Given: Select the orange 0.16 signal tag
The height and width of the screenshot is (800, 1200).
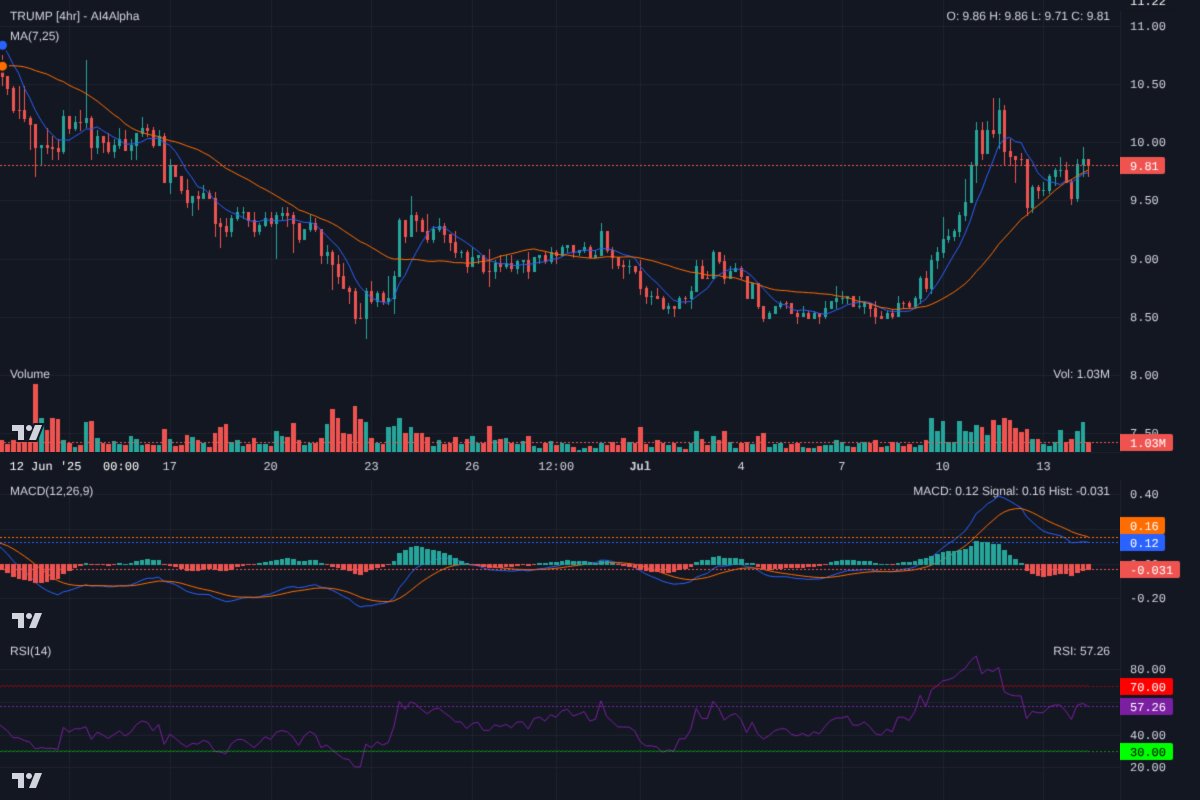Looking at the screenshot, I should [x=1143, y=526].
